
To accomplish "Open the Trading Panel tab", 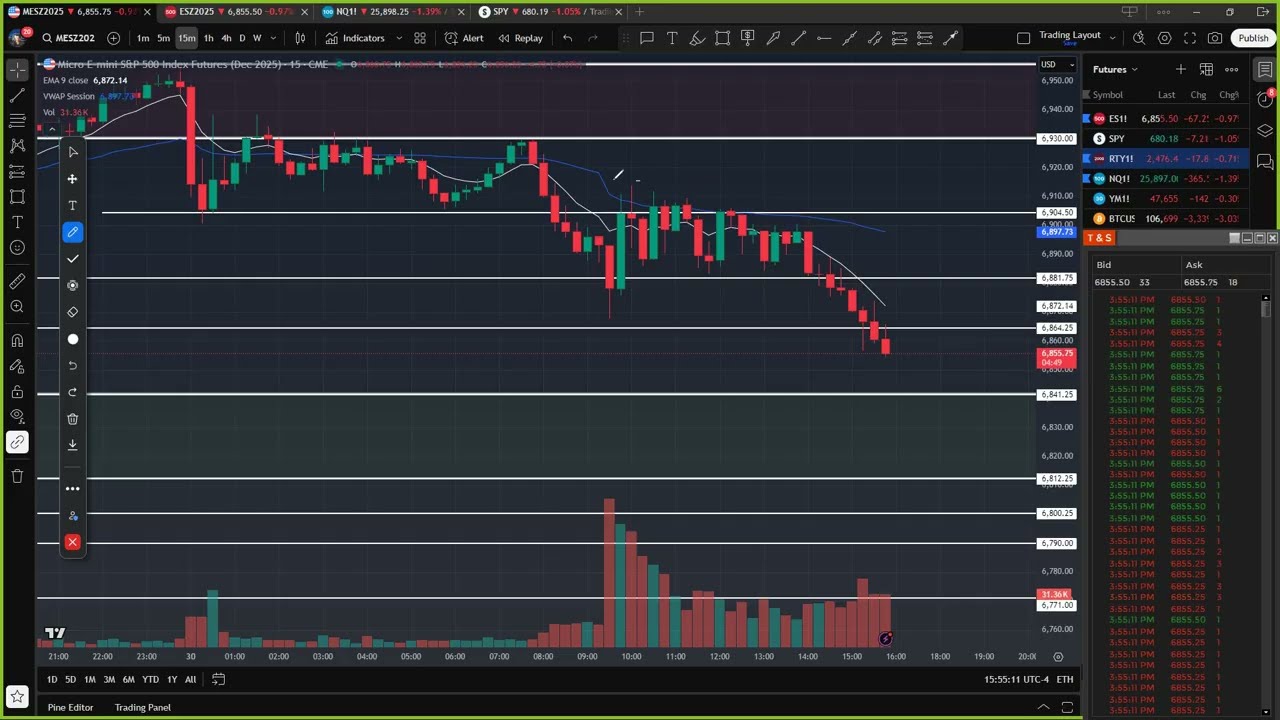I will (142, 707).
